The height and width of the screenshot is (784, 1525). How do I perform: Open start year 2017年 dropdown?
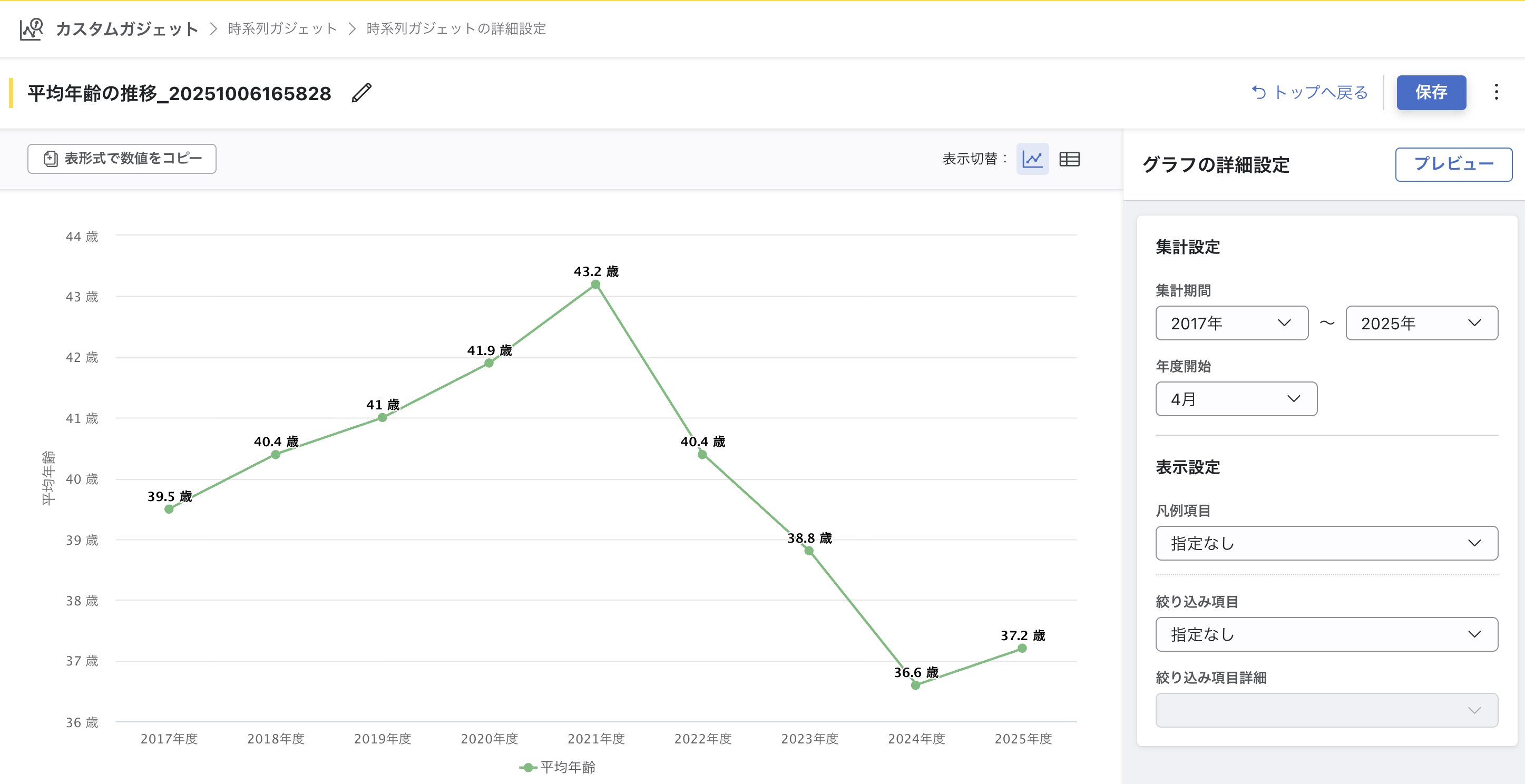pos(1231,323)
